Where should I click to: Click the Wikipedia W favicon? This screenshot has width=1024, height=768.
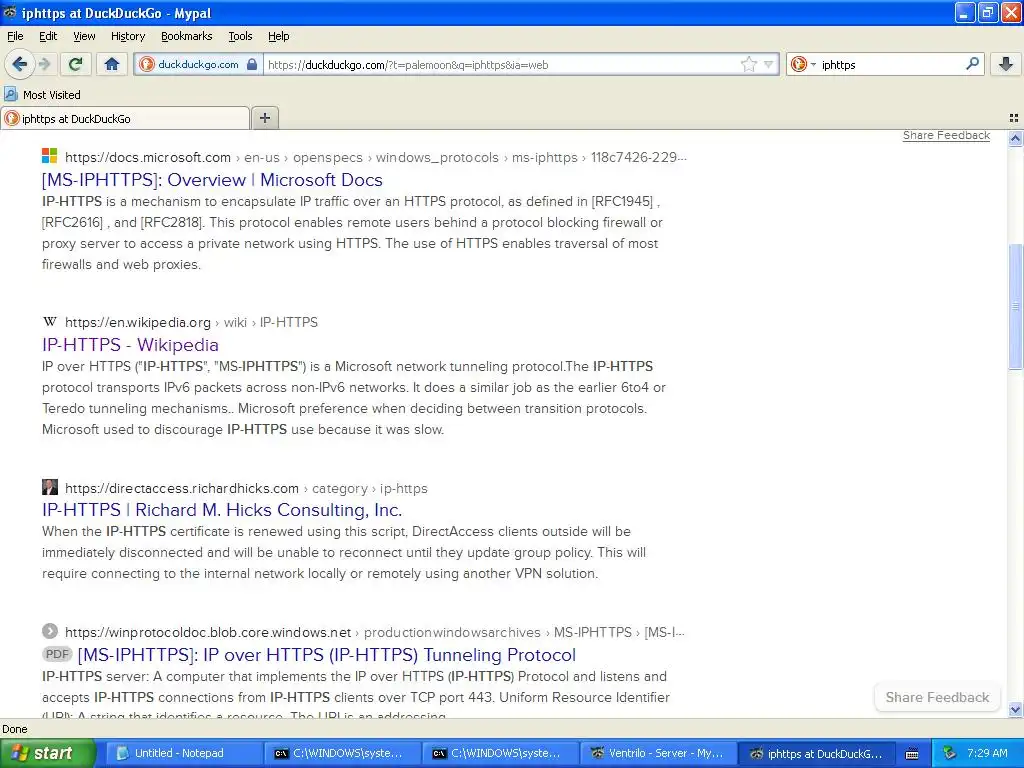click(50, 321)
